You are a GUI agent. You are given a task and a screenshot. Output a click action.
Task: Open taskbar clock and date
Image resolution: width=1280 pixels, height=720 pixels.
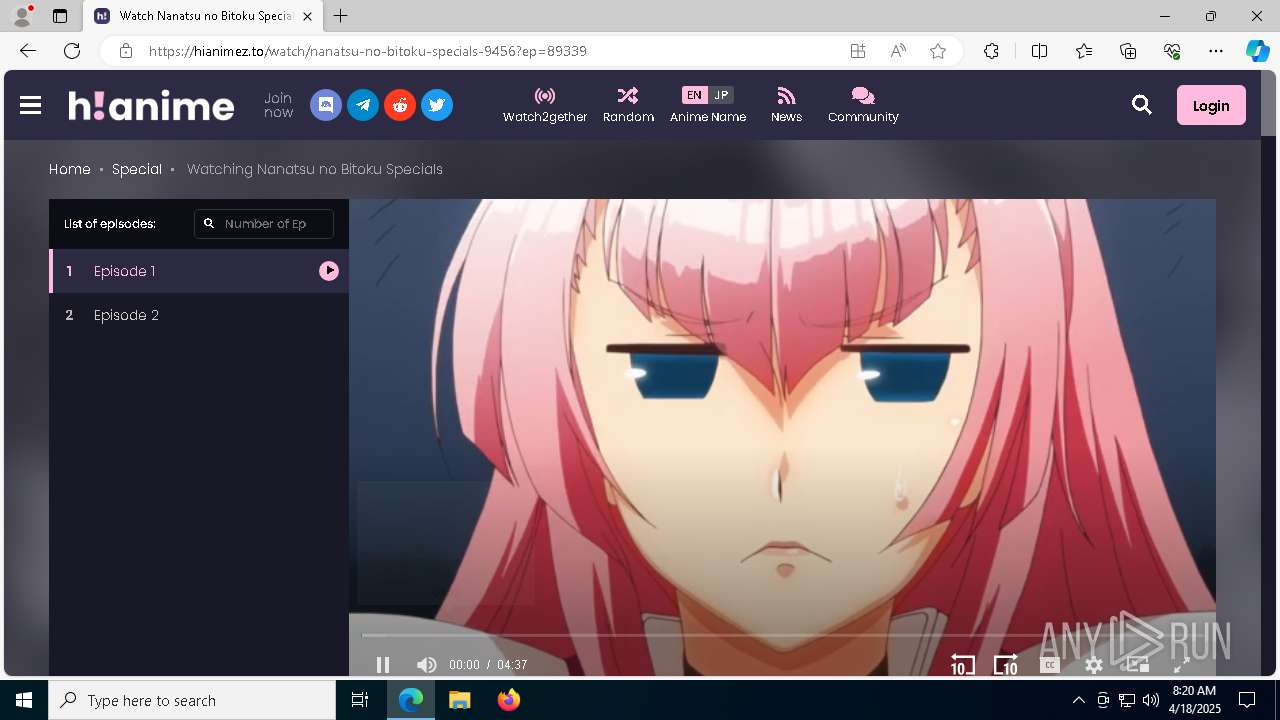click(x=1194, y=700)
